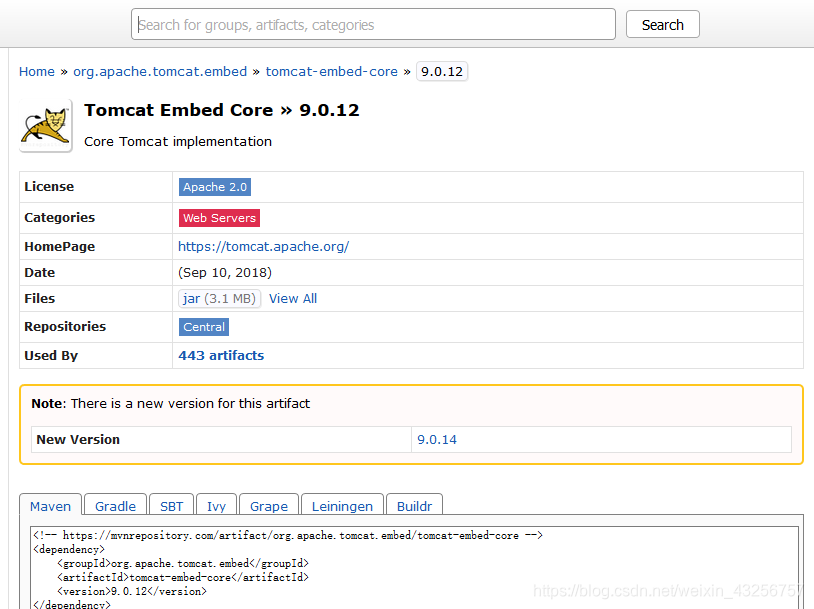Click the Used By row label

[51, 356]
